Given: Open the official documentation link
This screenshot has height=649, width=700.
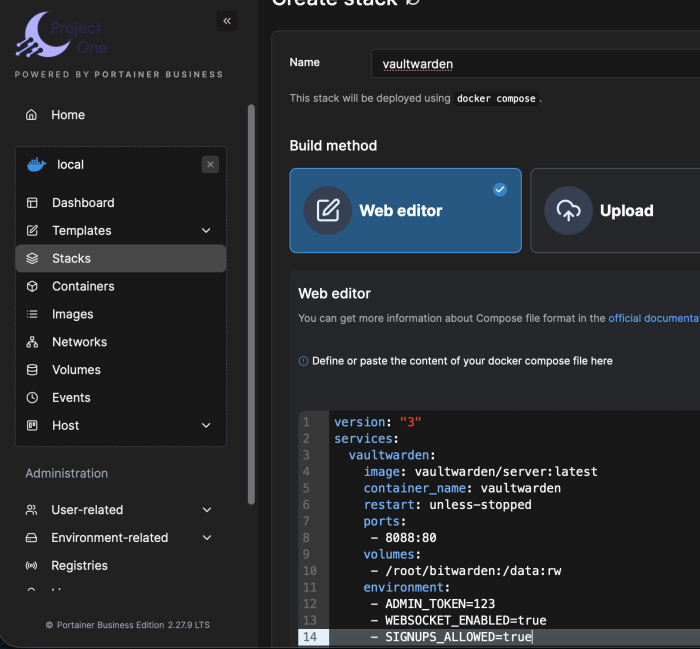Looking at the screenshot, I should click(x=654, y=318).
